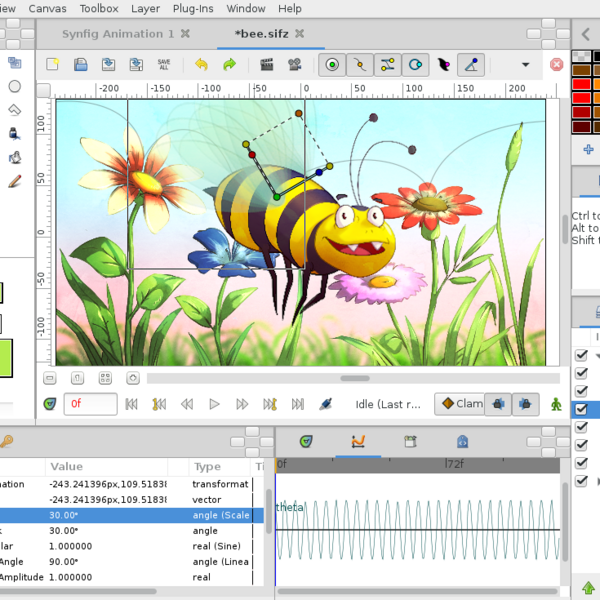Screen dimensions: 600x600
Task: Close the Synfig Animation 1 tab
Action: [x=185, y=34]
